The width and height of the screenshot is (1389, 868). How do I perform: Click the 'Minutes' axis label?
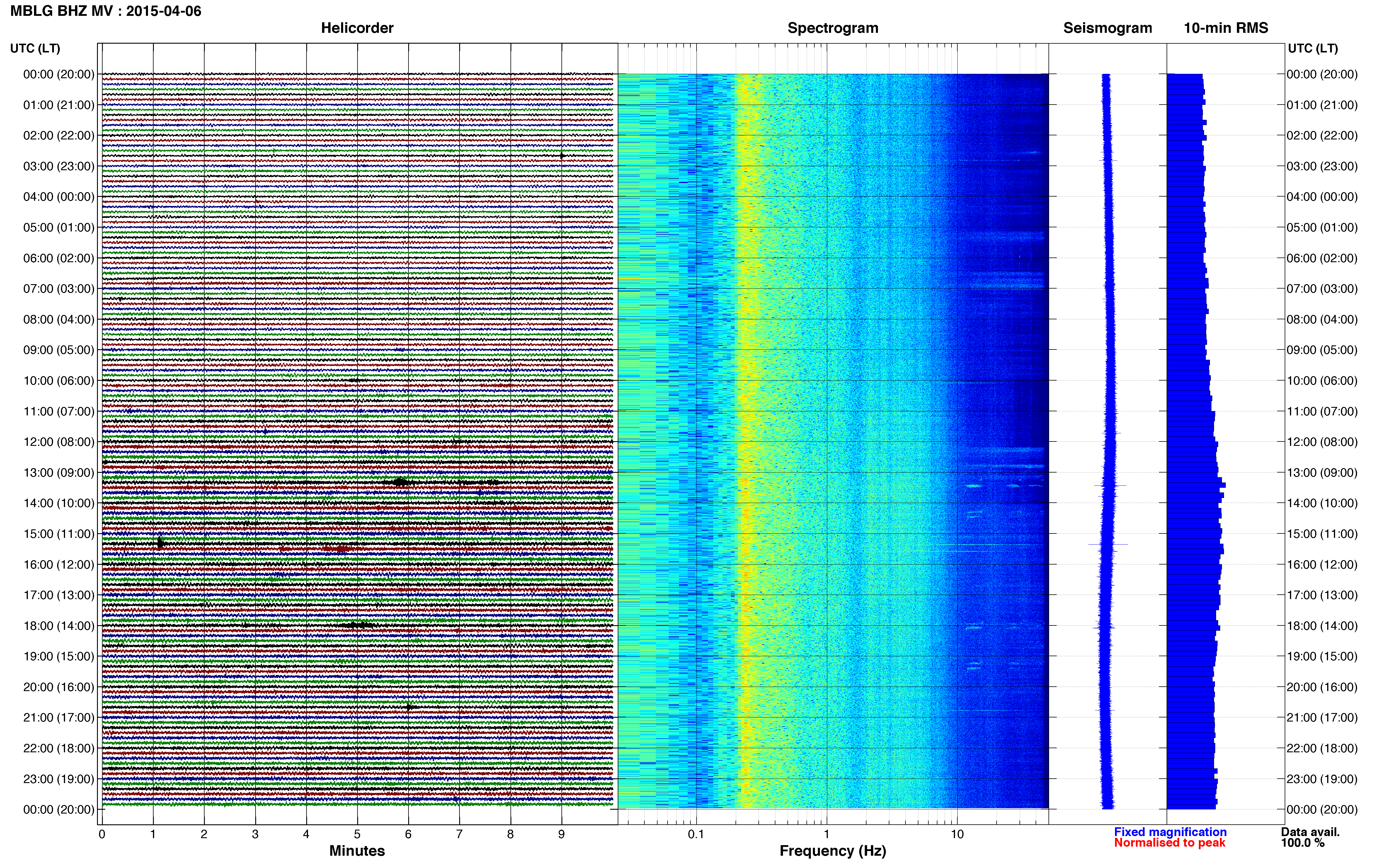point(357,851)
